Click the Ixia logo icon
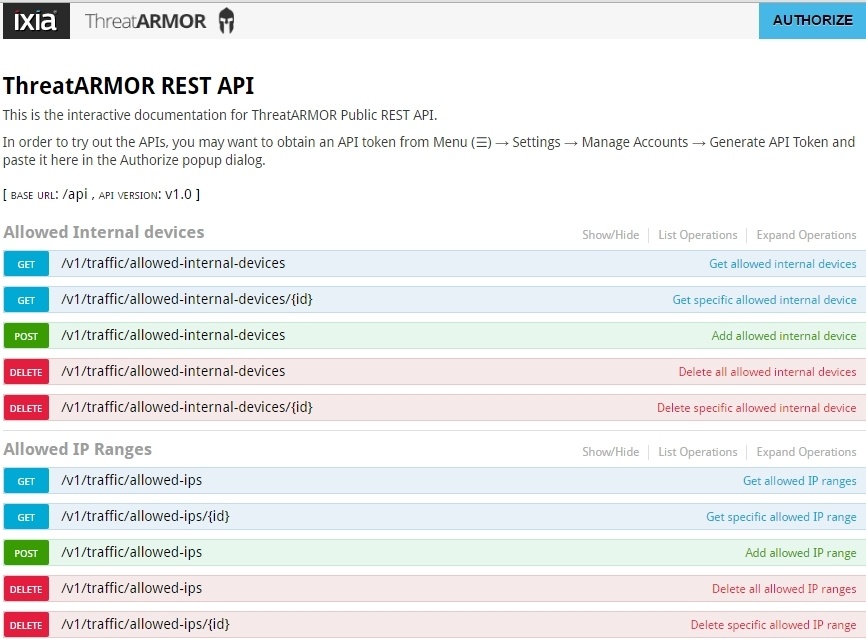866x641 pixels. pyautogui.click(x=35, y=21)
